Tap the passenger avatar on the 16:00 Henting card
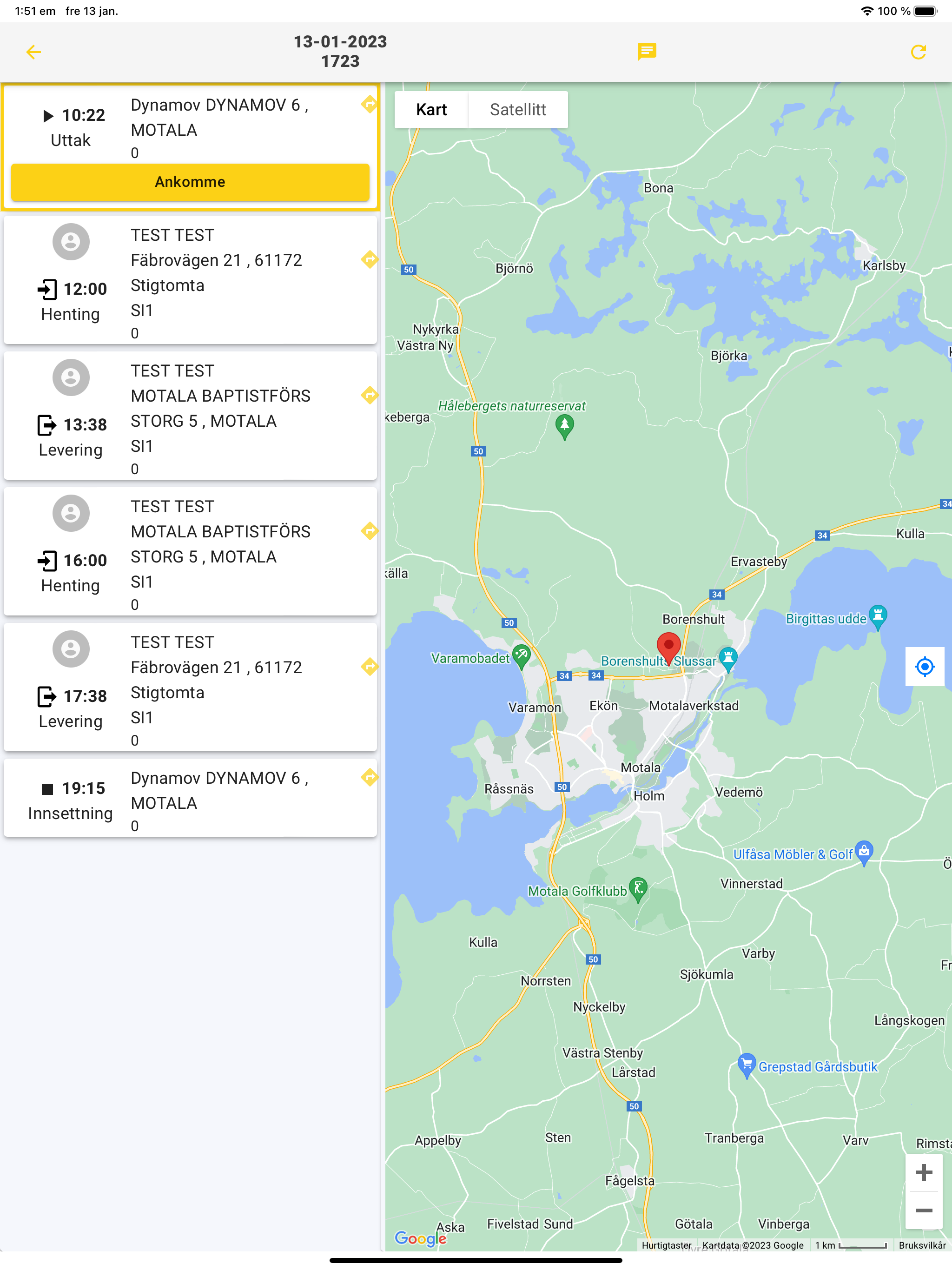 point(71,513)
